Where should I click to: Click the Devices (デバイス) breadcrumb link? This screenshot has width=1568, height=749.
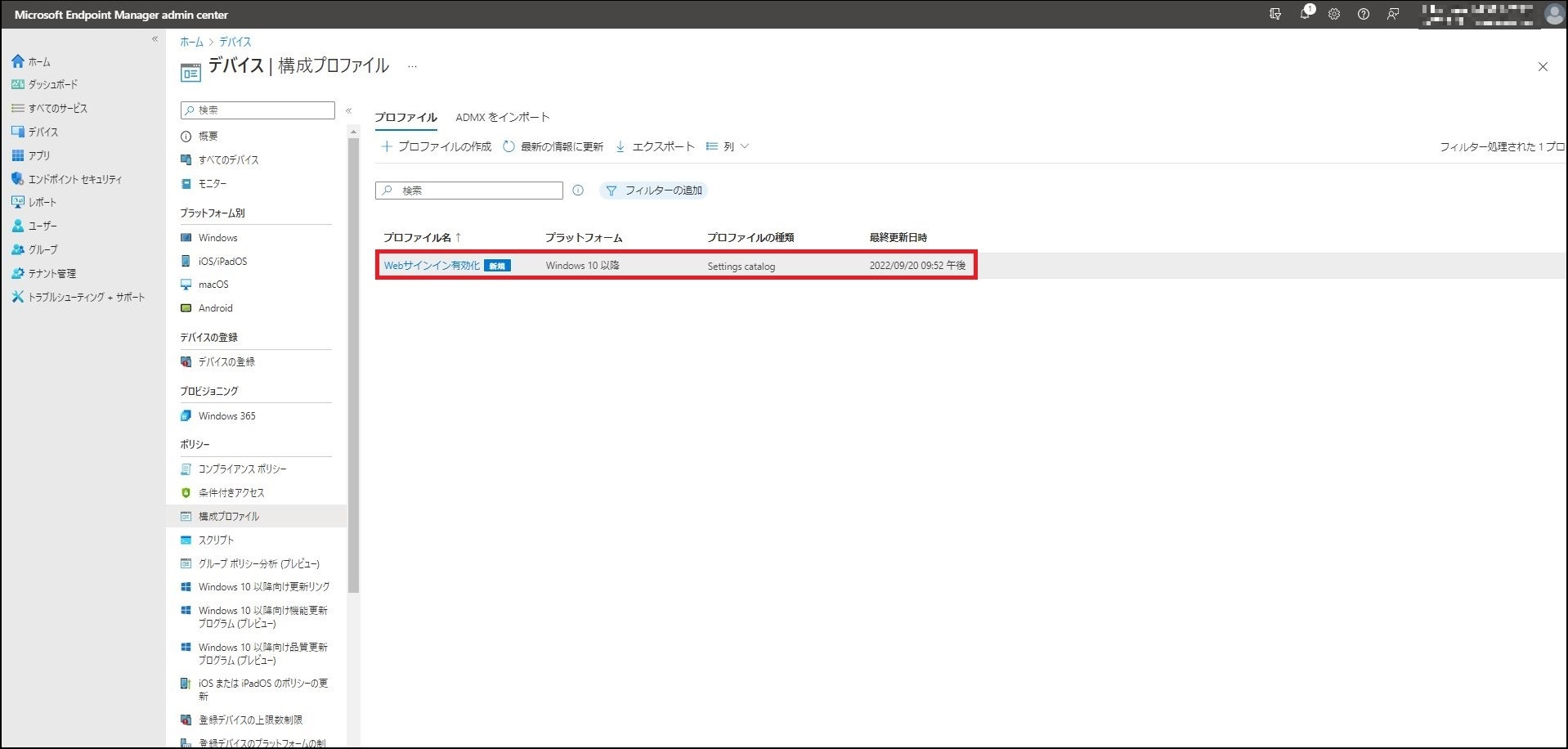(x=235, y=42)
